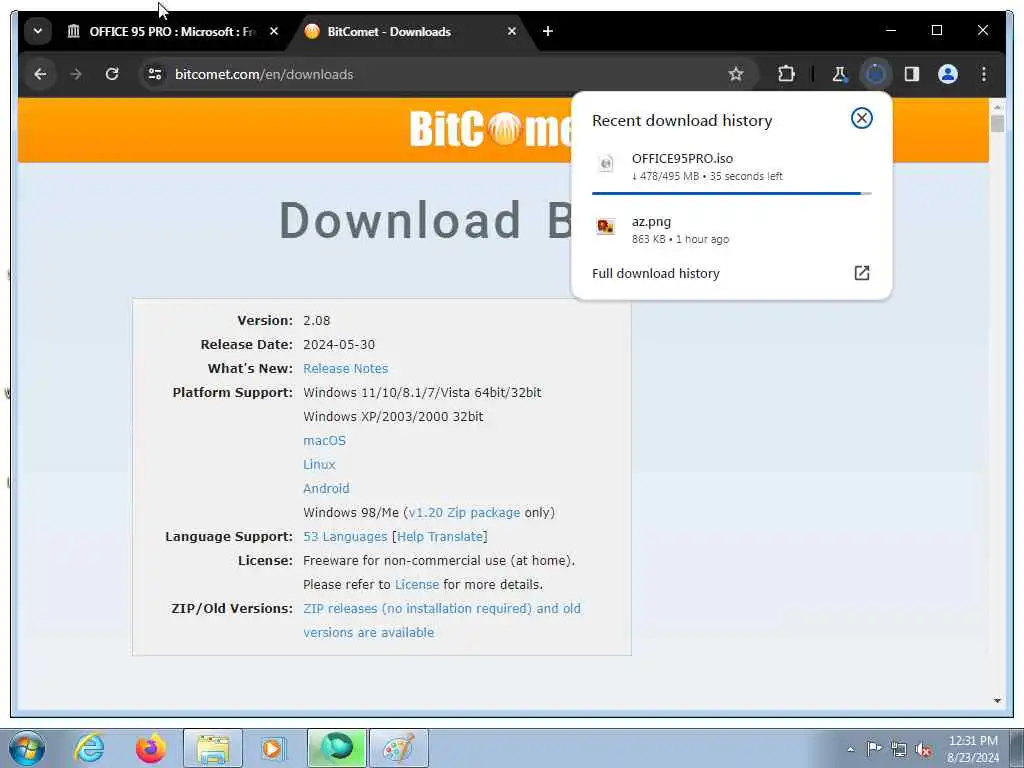This screenshot has height=768, width=1024.
Task: Click the OFFICE95PRO.iso file icon
Action: pos(606,163)
